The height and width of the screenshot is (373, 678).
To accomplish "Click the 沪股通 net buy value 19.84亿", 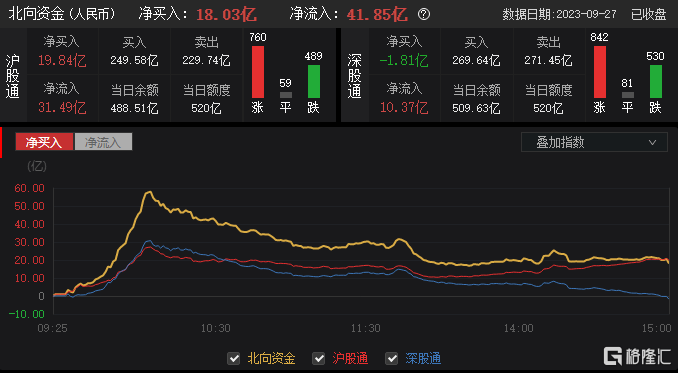I will (62, 61).
